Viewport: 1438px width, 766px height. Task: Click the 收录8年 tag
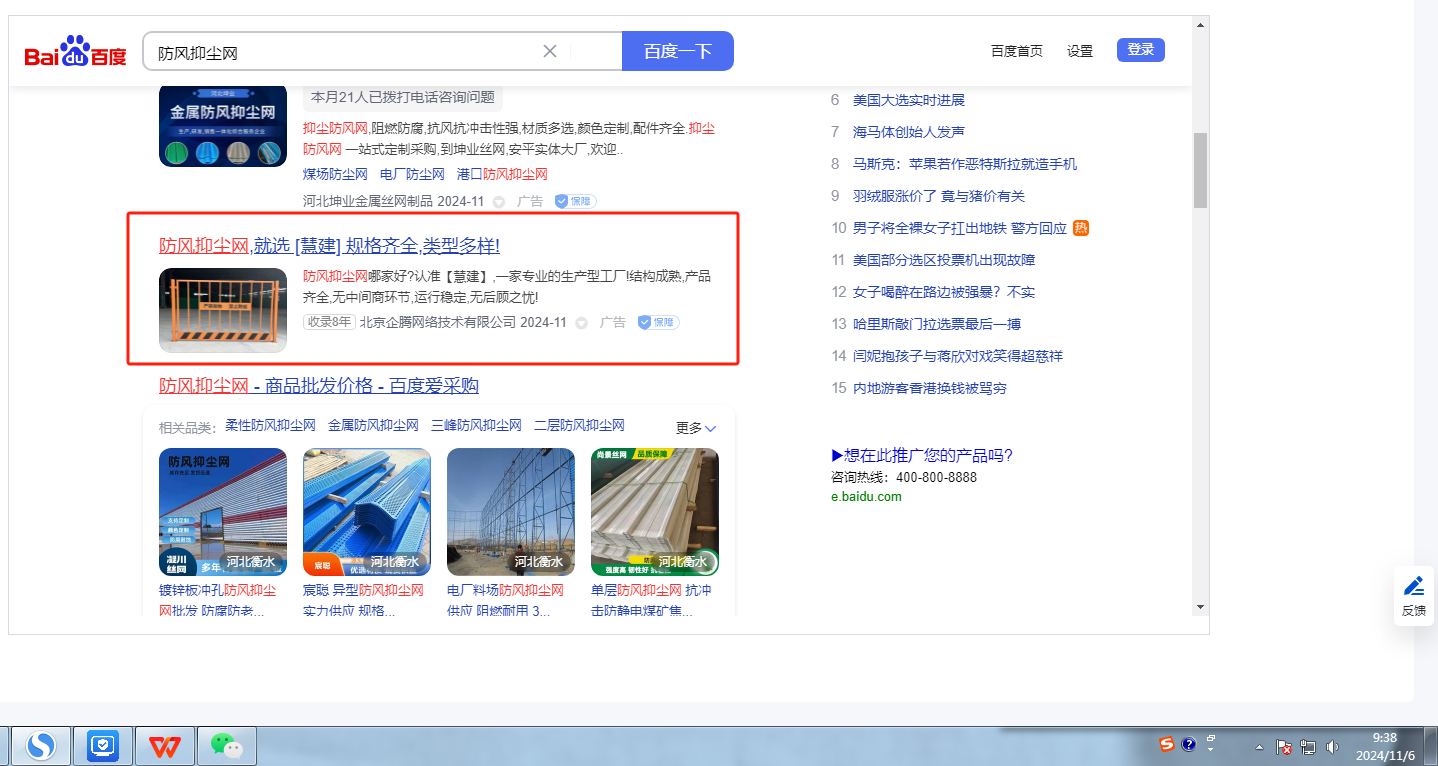[329, 322]
